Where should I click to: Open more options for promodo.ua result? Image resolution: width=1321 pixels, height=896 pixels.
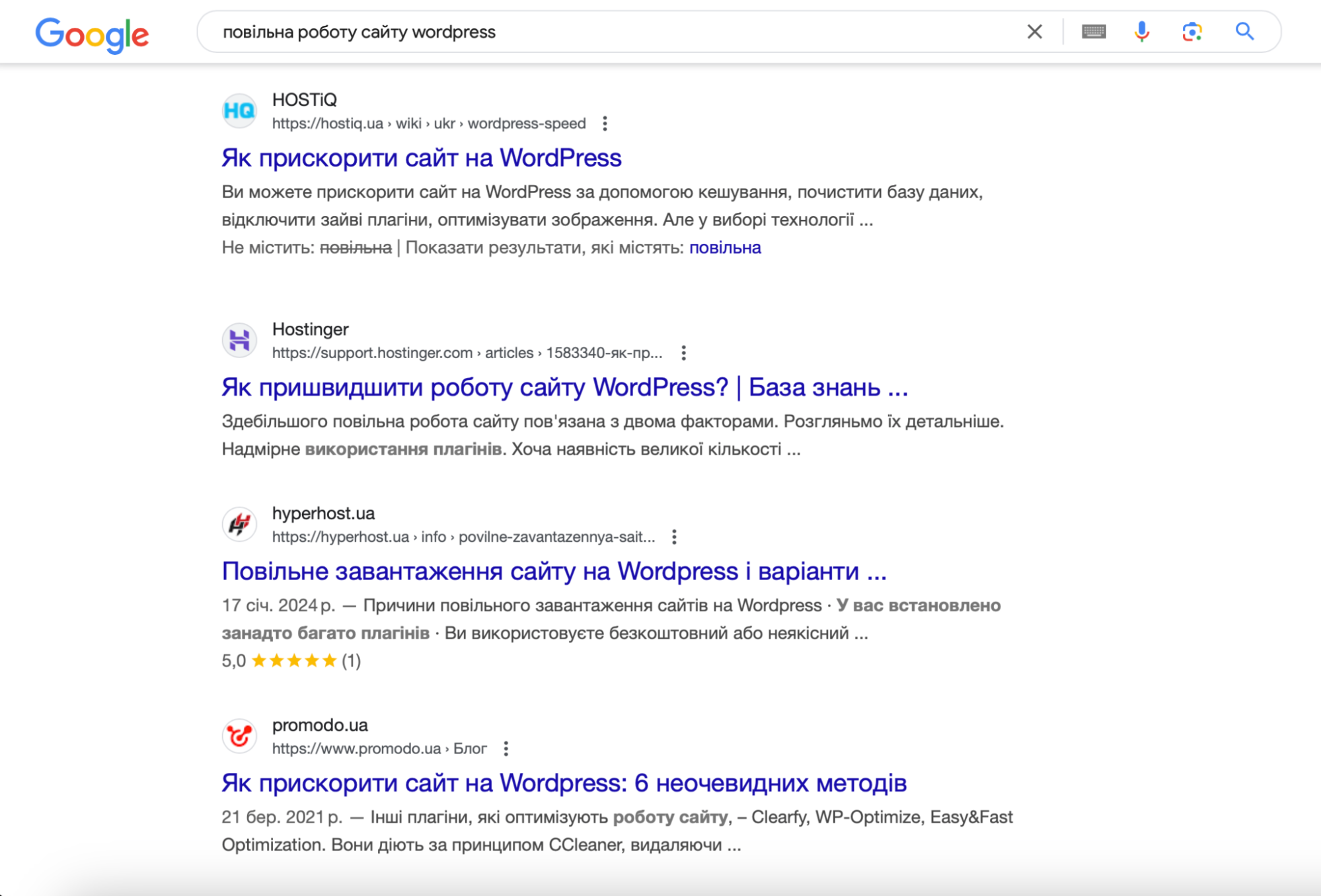pyautogui.click(x=506, y=749)
